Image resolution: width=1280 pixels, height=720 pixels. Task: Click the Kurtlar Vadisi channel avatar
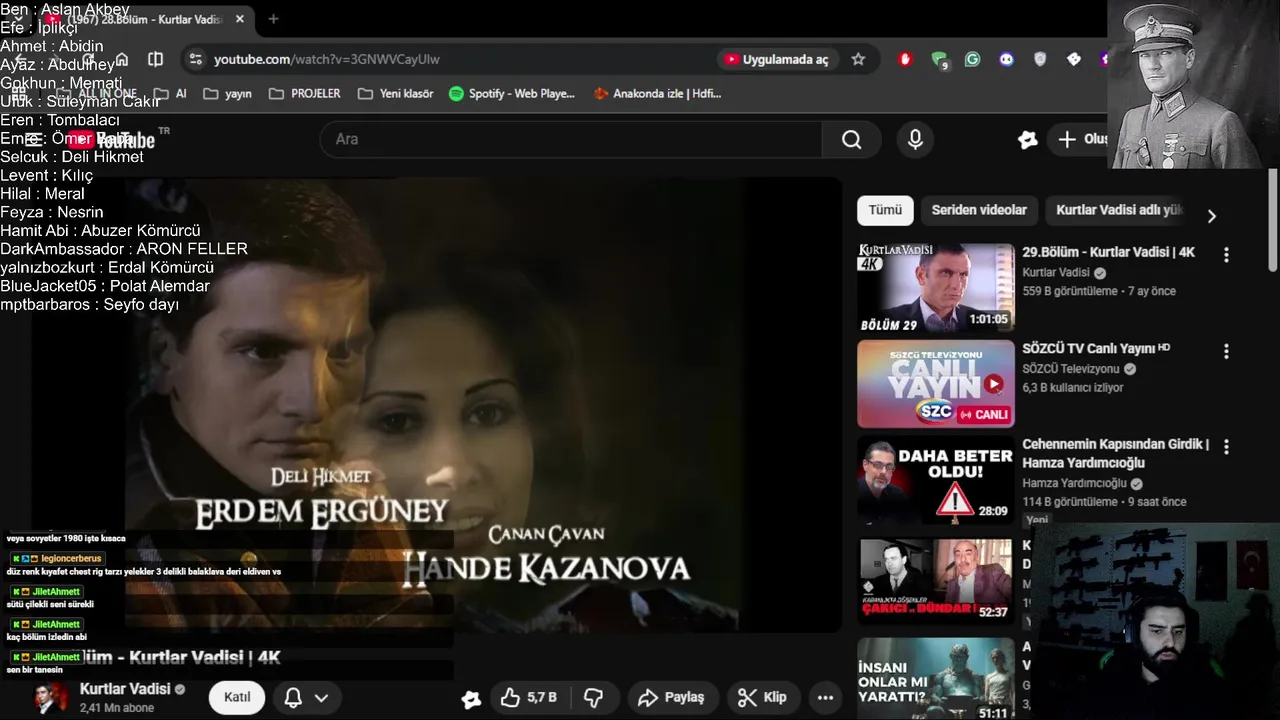pyautogui.click(x=51, y=697)
